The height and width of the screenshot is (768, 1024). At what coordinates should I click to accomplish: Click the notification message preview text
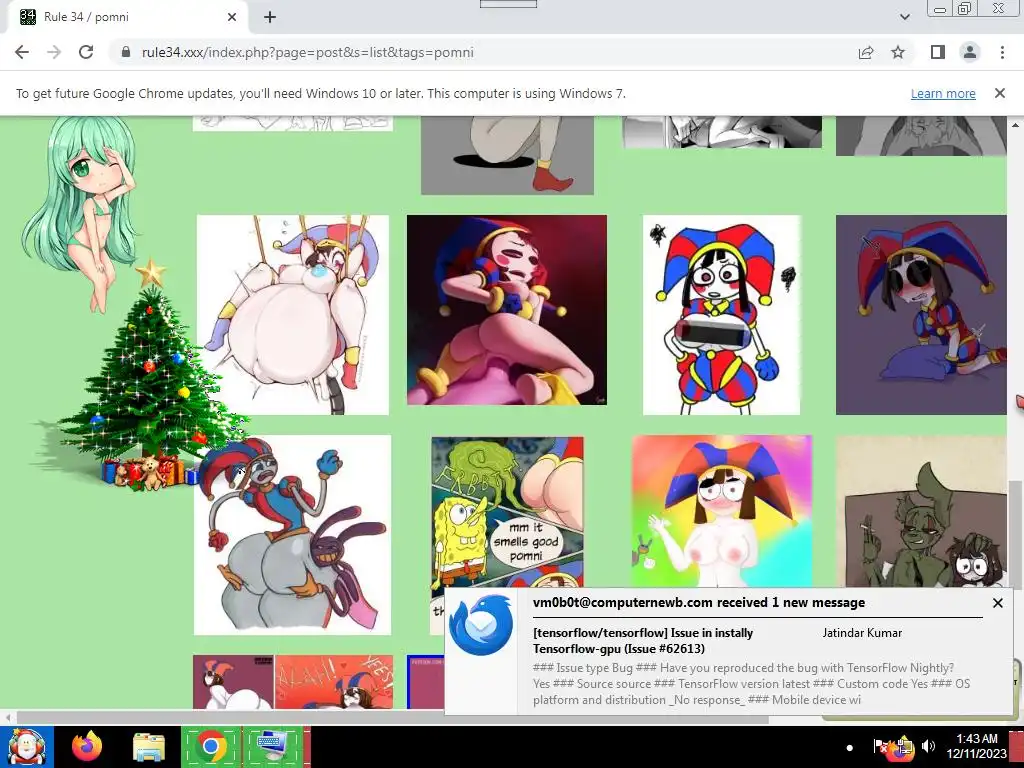coord(751,684)
